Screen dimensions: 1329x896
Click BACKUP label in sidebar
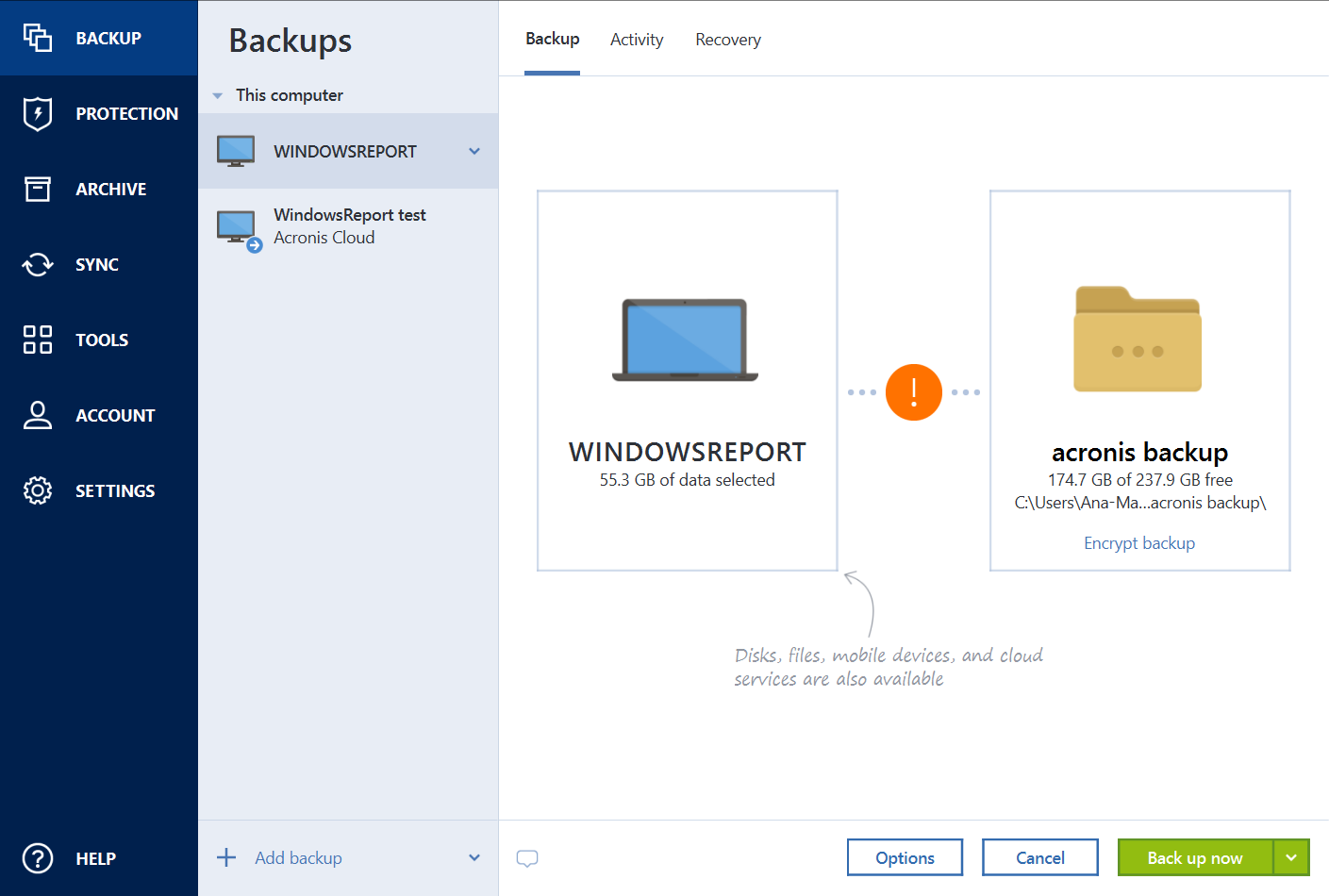pos(108,38)
